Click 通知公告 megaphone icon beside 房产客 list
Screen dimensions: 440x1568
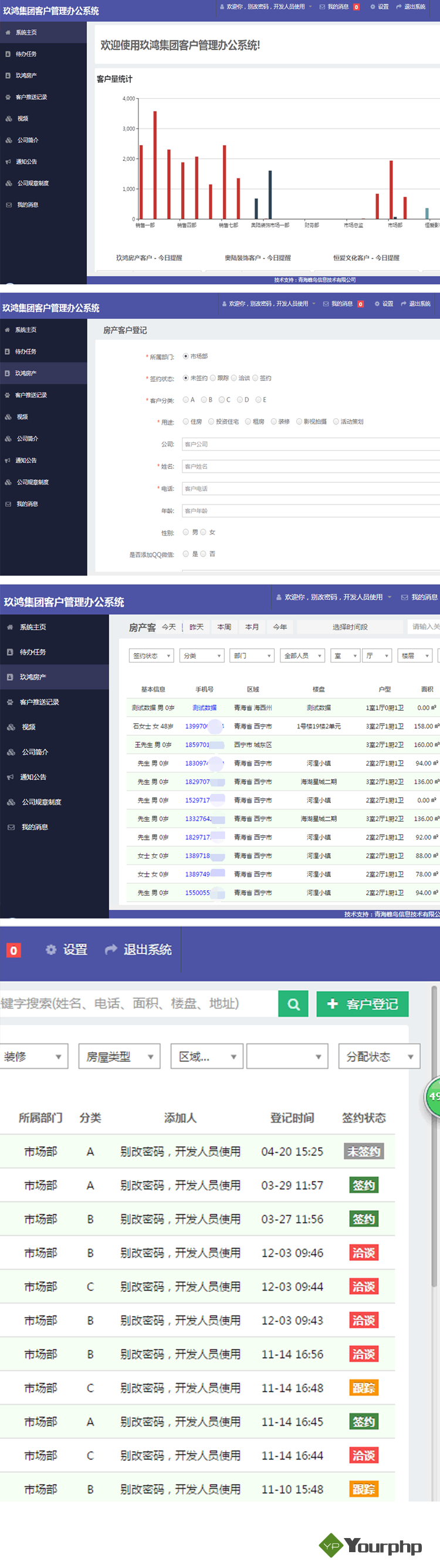coord(11,777)
